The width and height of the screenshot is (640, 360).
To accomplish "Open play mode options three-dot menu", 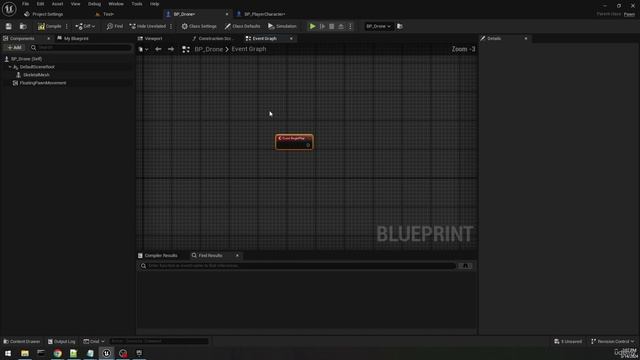I will point(350,26).
